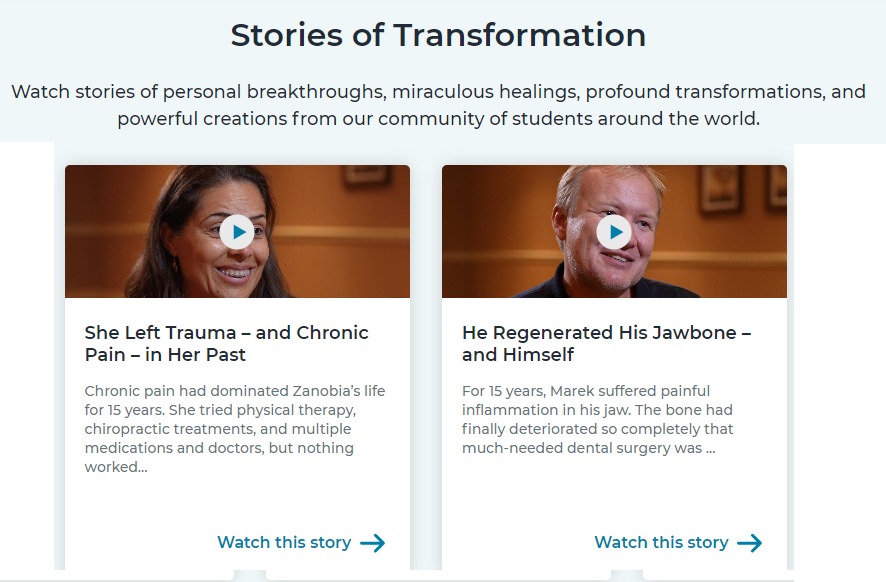The height and width of the screenshot is (582, 886).
Task: Click the Zanobia chronic pain description text
Action: [x=234, y=419]
